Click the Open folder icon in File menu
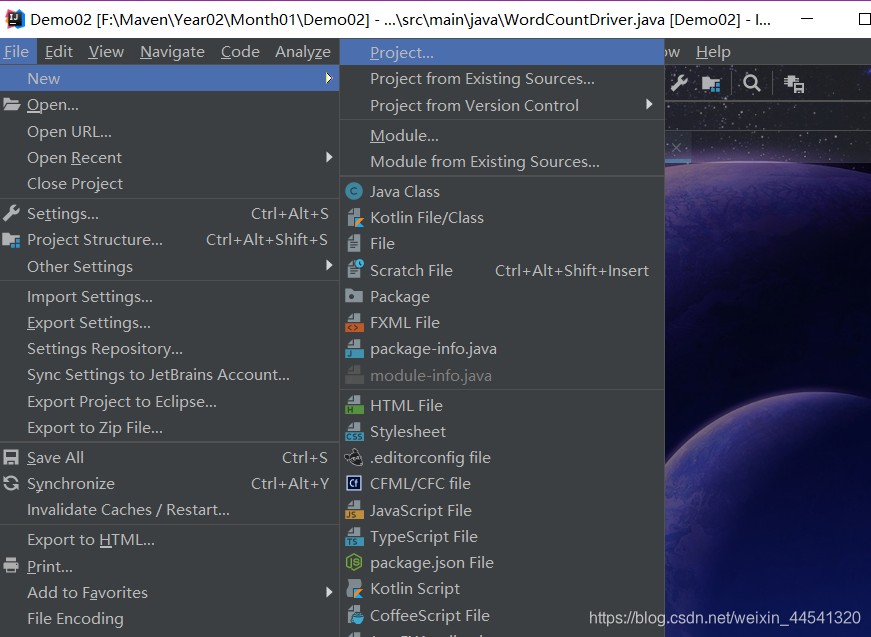Viewport: 871px width, 637px height. click(x=11, y=104)
